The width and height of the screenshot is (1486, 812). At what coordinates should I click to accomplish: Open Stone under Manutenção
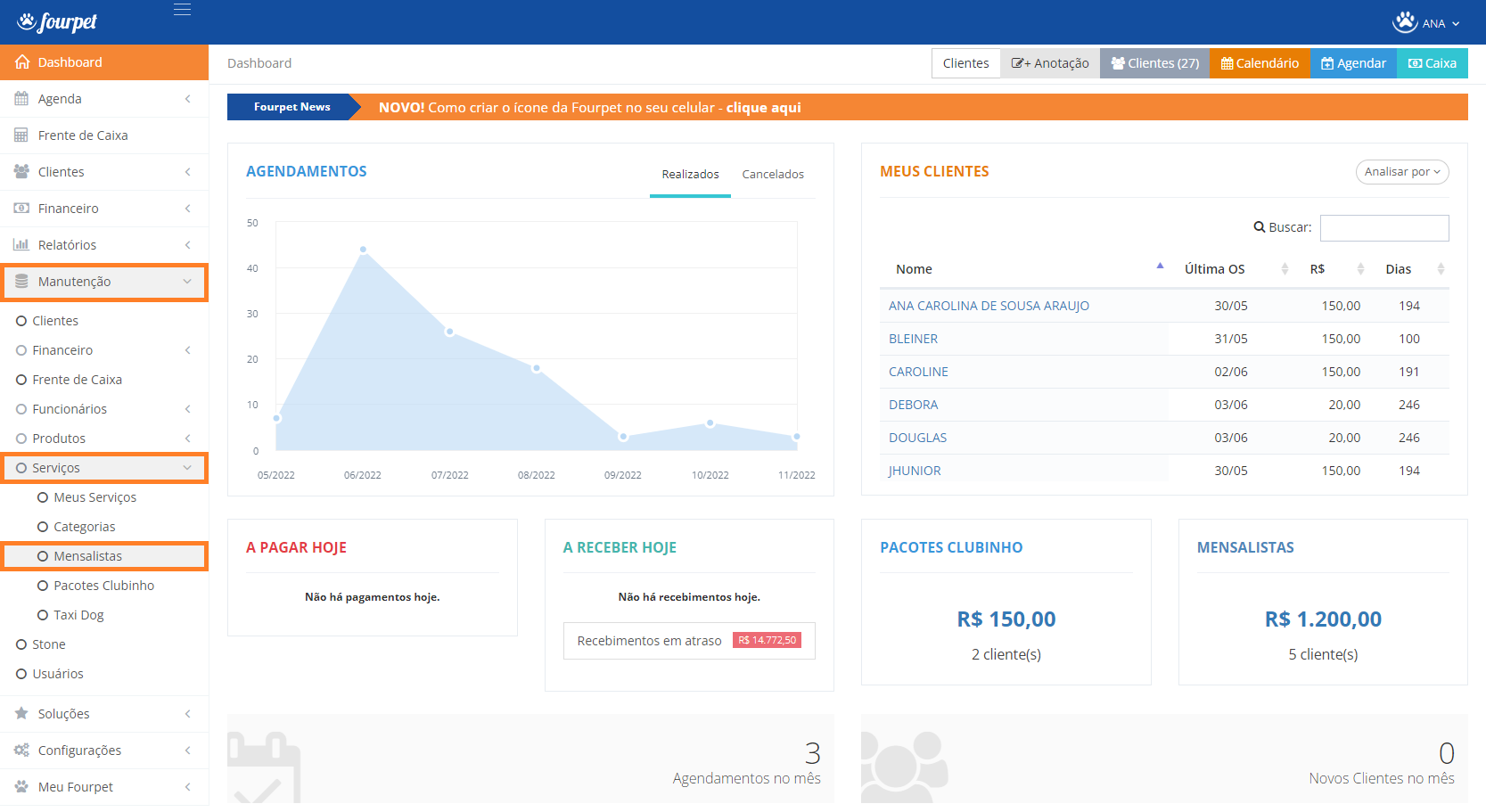pyautogui.click(x=41, y=644)
